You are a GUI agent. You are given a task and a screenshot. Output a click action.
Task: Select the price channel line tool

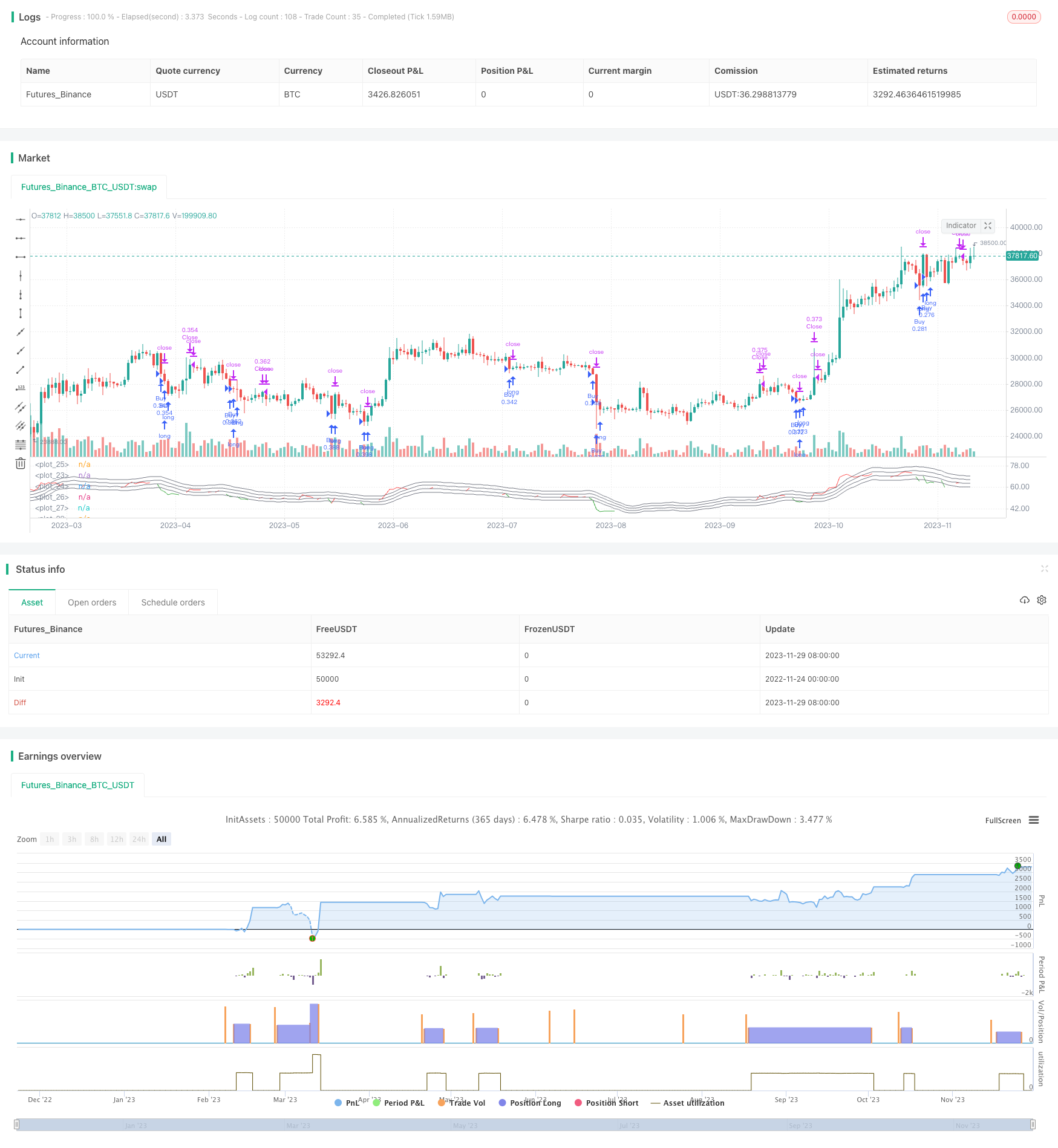pyautogui.click(x=21, y=407)
